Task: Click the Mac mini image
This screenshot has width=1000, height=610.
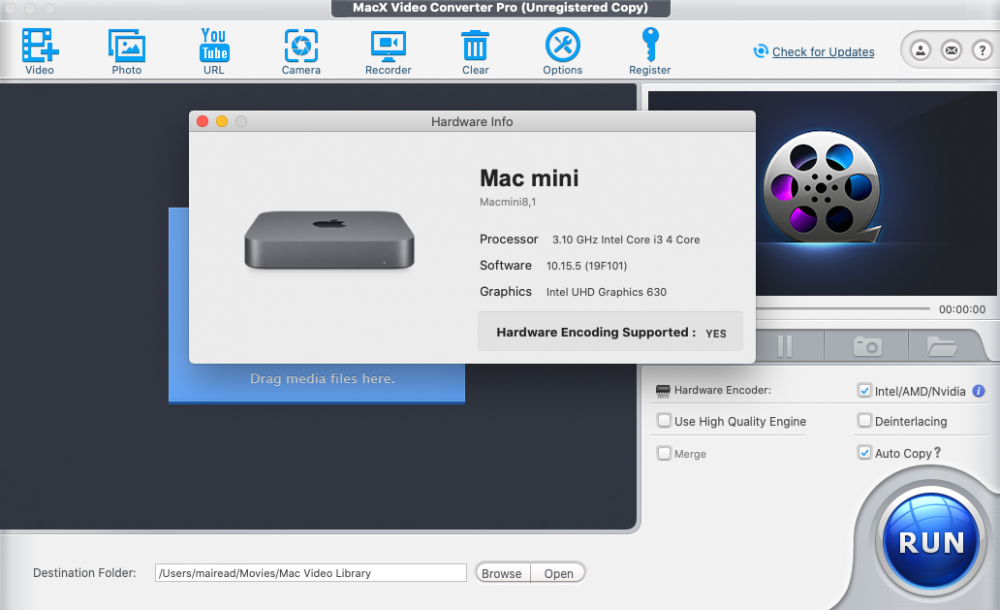Action: tap(329, 240)
